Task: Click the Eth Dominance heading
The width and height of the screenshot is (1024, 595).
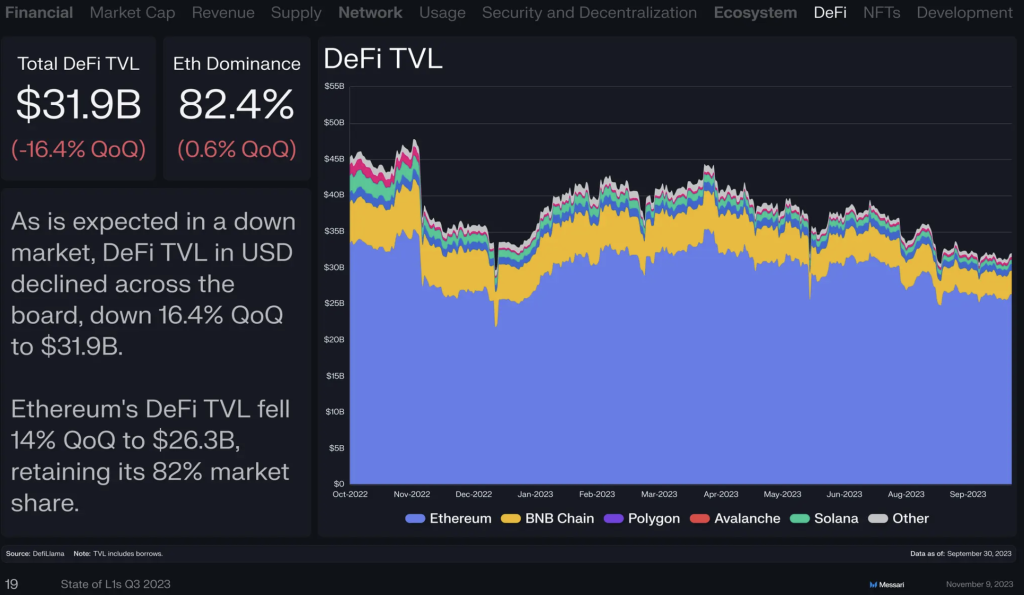Action: pos(236,64)
